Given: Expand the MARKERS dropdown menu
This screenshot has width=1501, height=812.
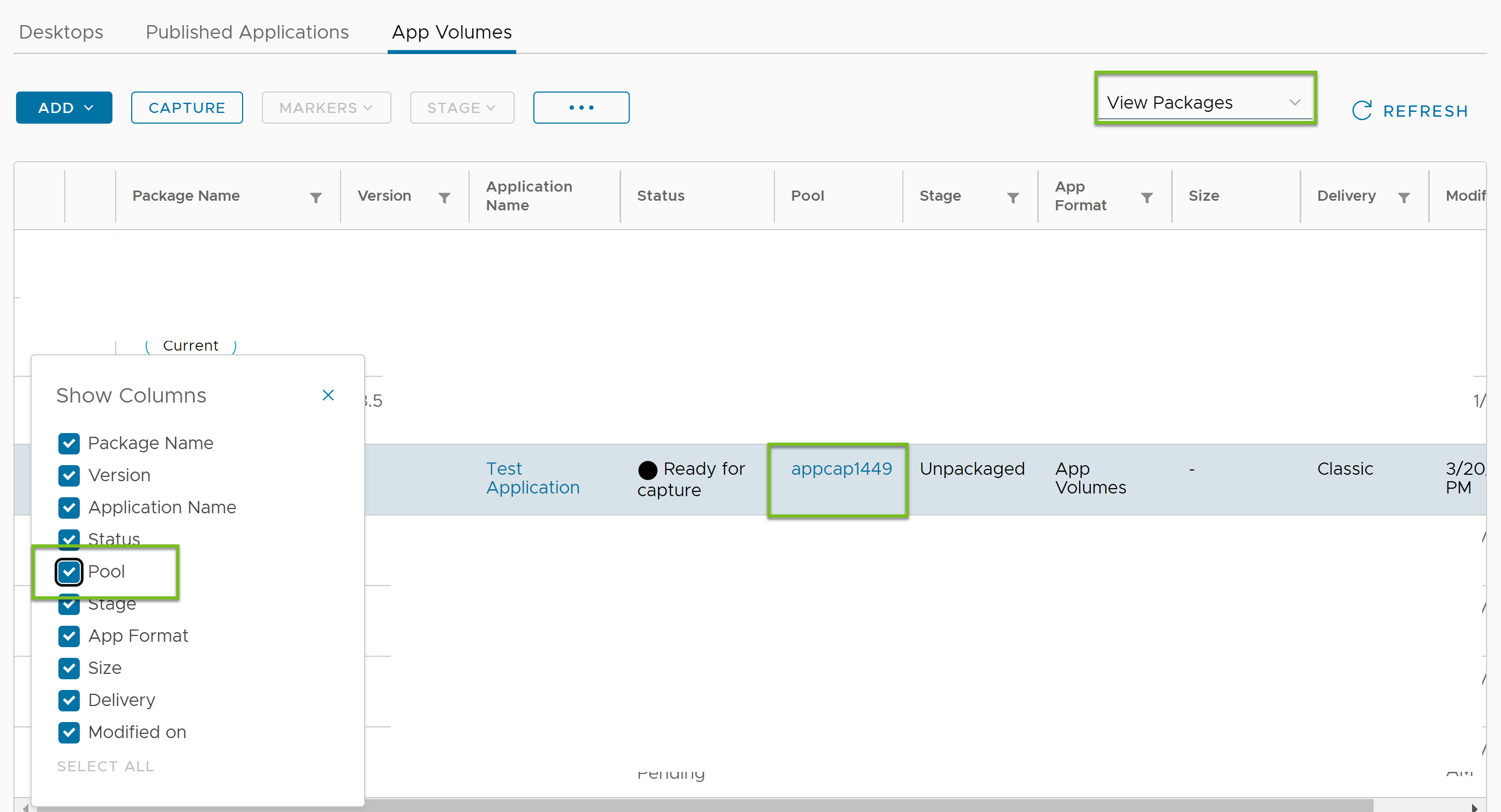Looking at the screenshot, I should click(x=327, y=107).
